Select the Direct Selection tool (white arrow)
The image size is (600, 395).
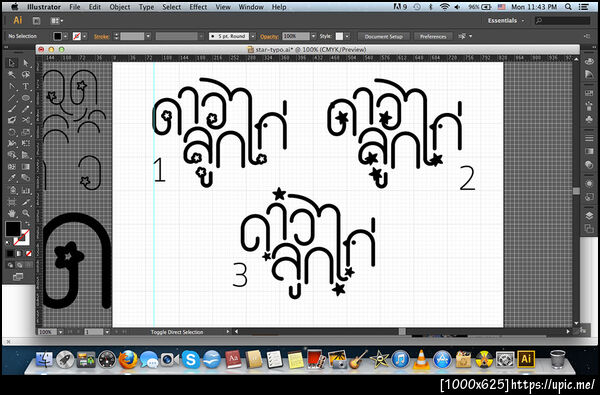26,63
